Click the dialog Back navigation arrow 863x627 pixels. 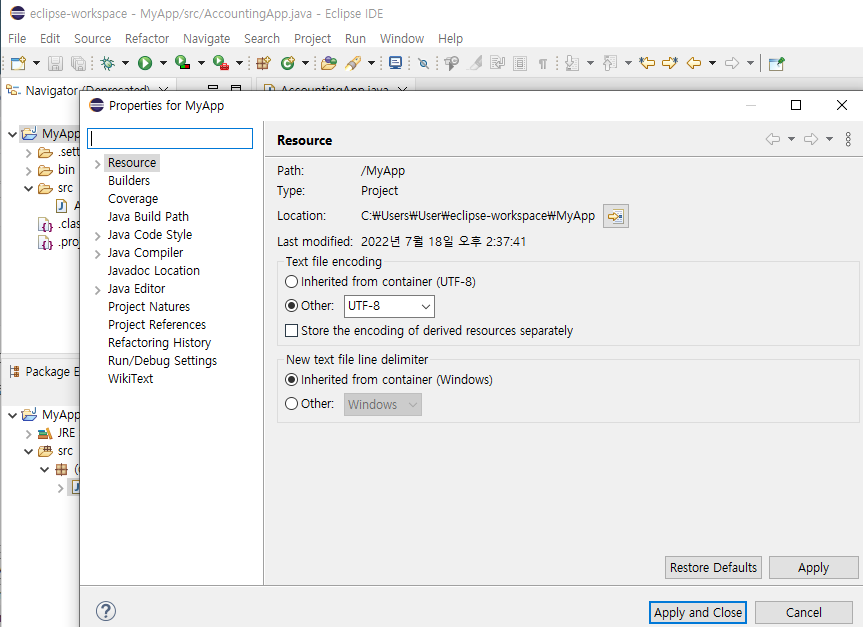[x=773, y=139]
